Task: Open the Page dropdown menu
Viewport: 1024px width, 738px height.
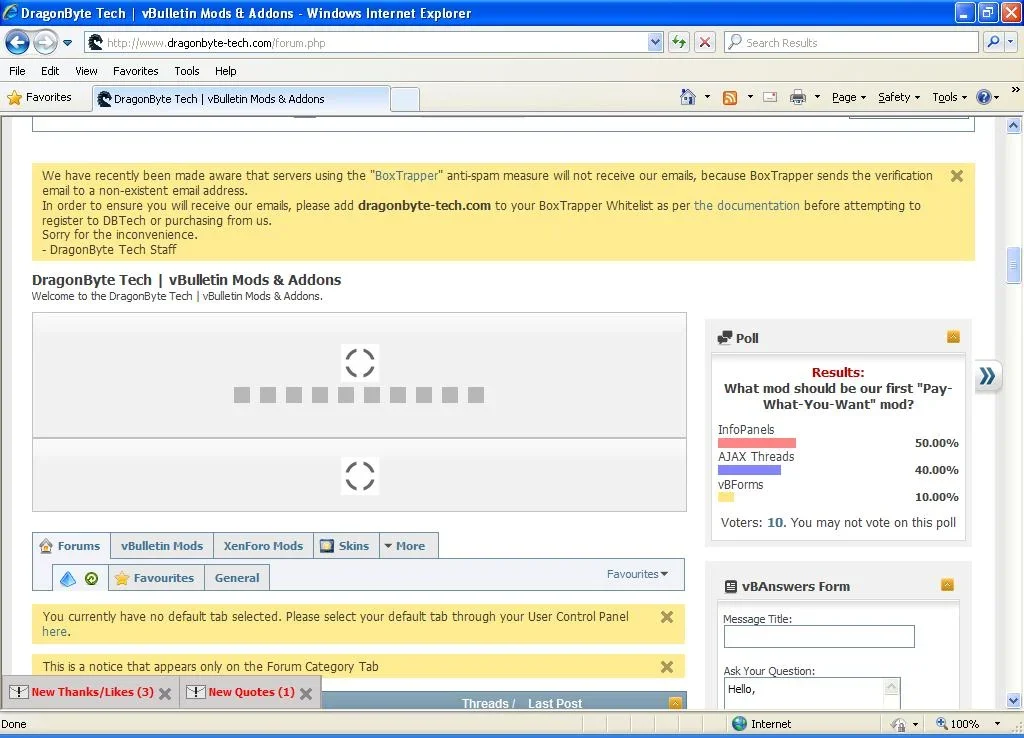Action: [x=849, y=97]
